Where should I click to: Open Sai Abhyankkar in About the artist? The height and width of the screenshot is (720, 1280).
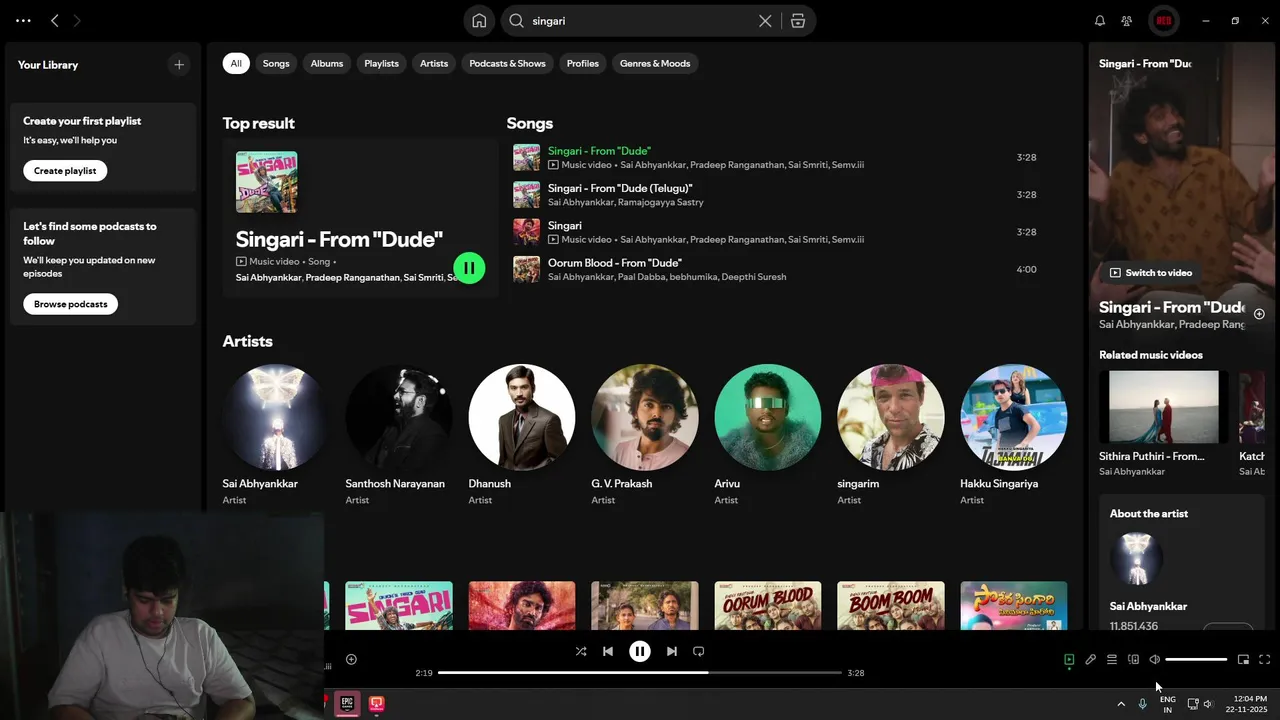[x=1148, y=606]
